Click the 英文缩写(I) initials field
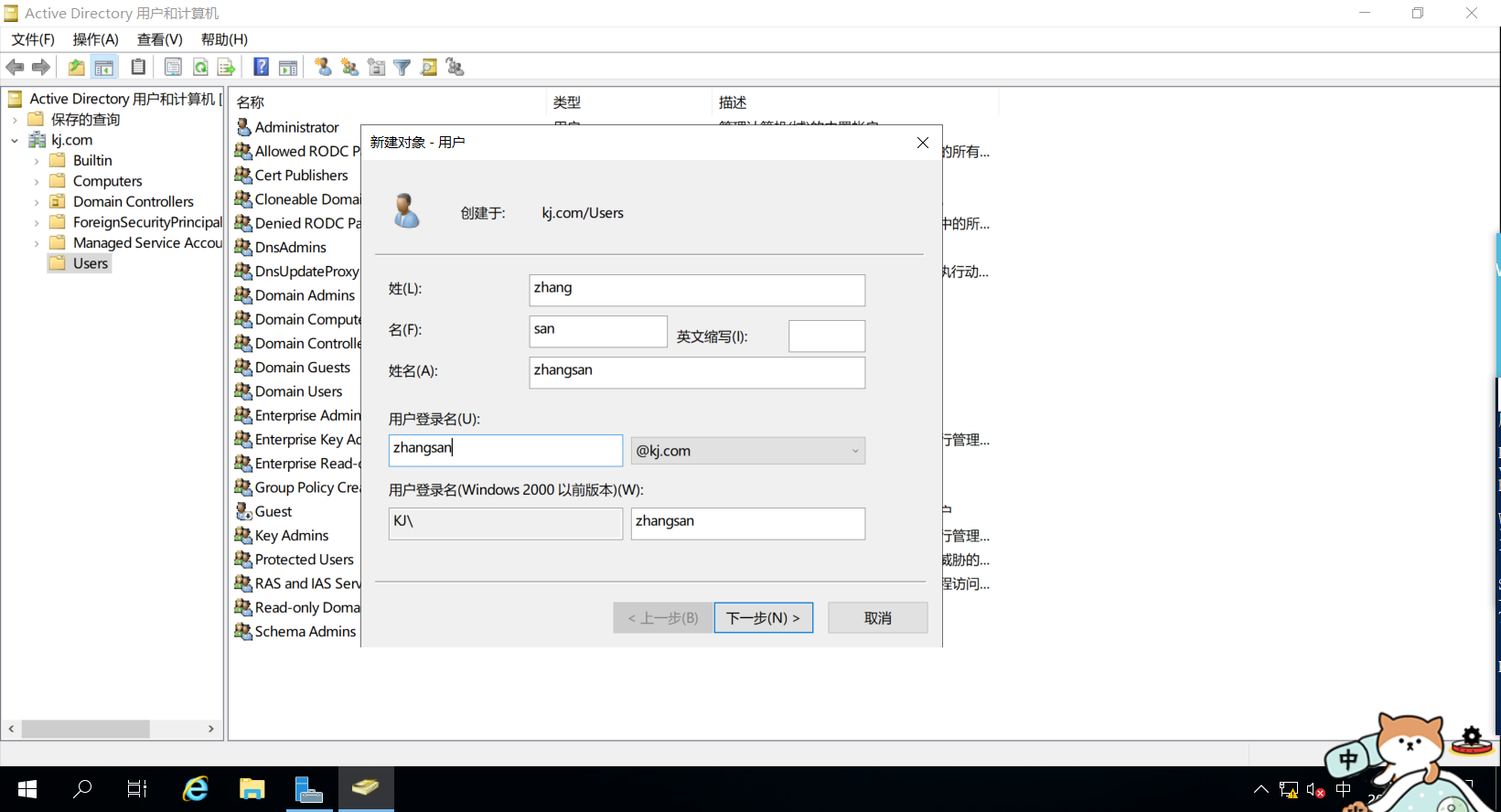 click(x=827, y=336)
